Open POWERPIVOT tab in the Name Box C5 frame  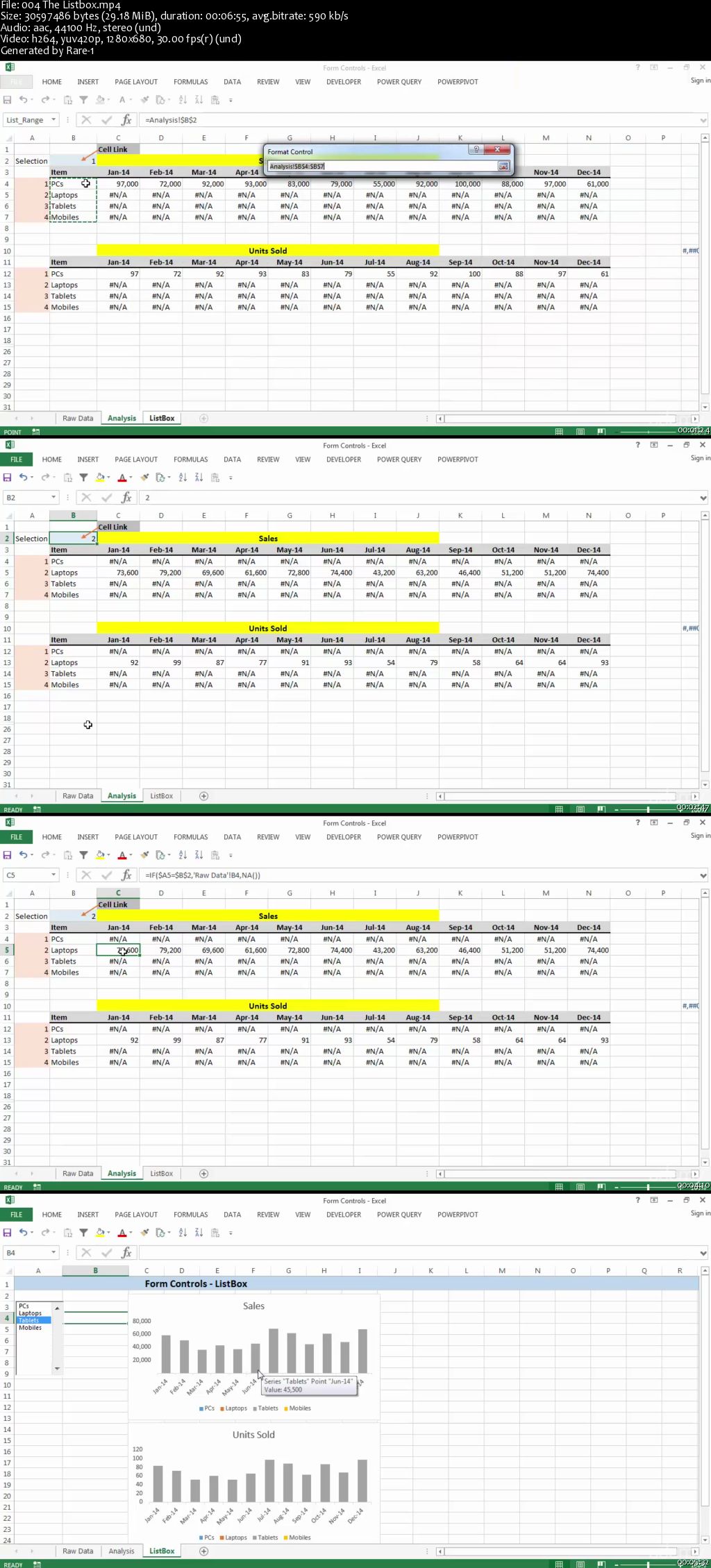458,837
